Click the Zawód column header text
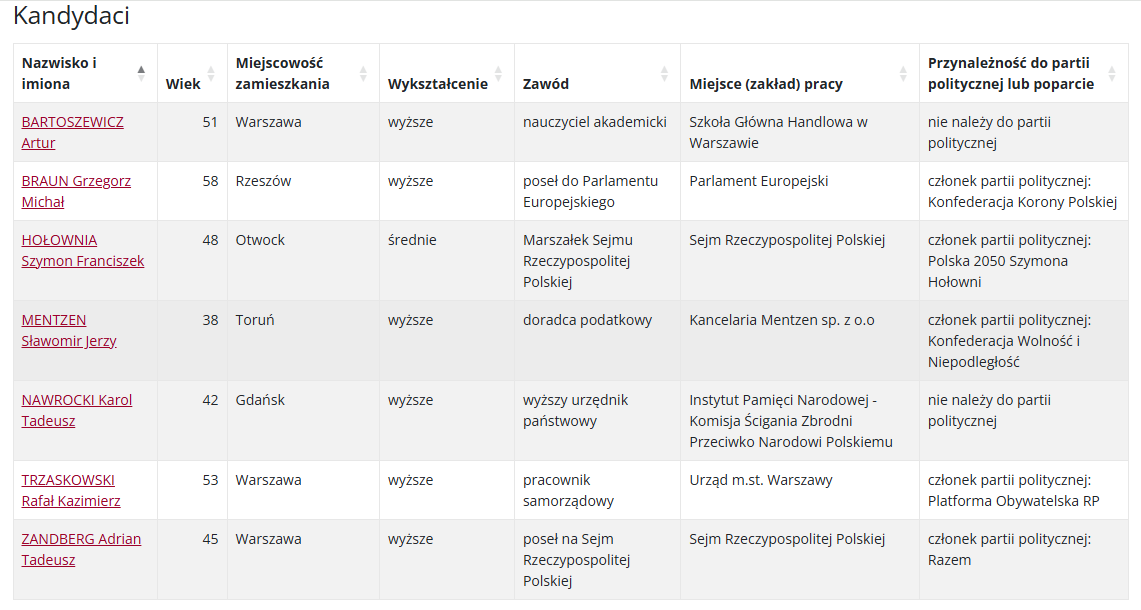Image resolution: width=1141 pixels, height=610 pixels. pyautogui.click(x=546, y=84)
